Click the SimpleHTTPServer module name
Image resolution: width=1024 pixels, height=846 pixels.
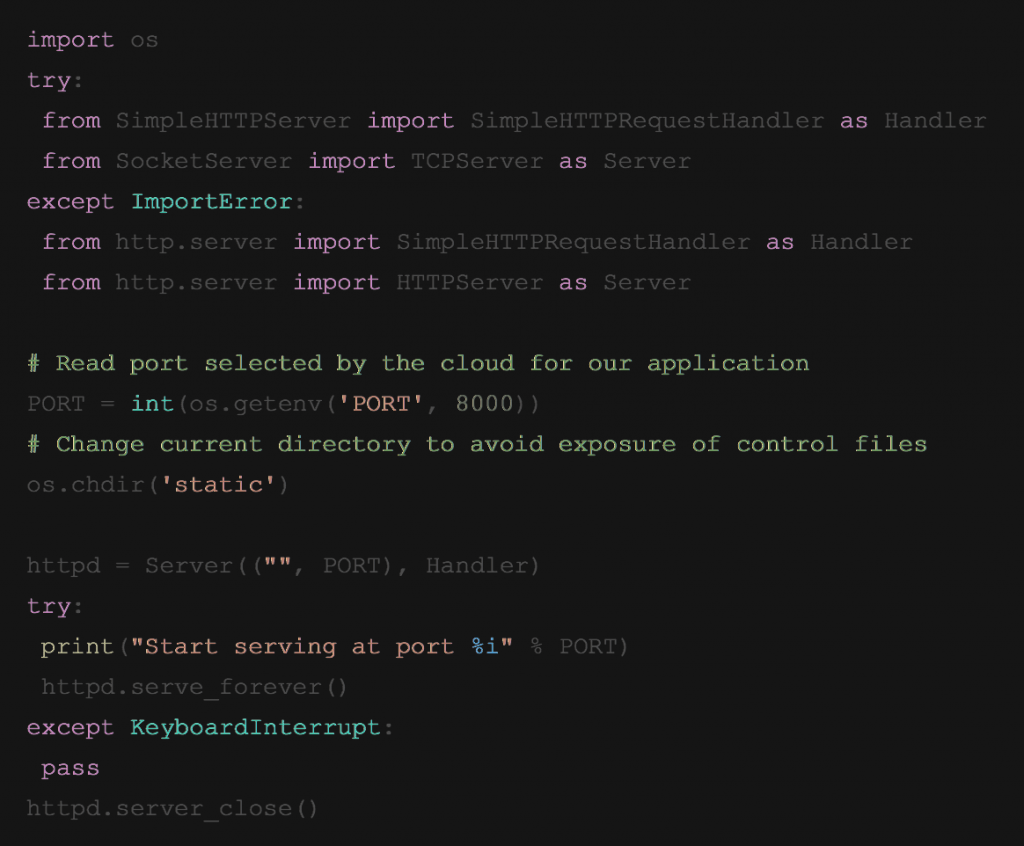233,121
